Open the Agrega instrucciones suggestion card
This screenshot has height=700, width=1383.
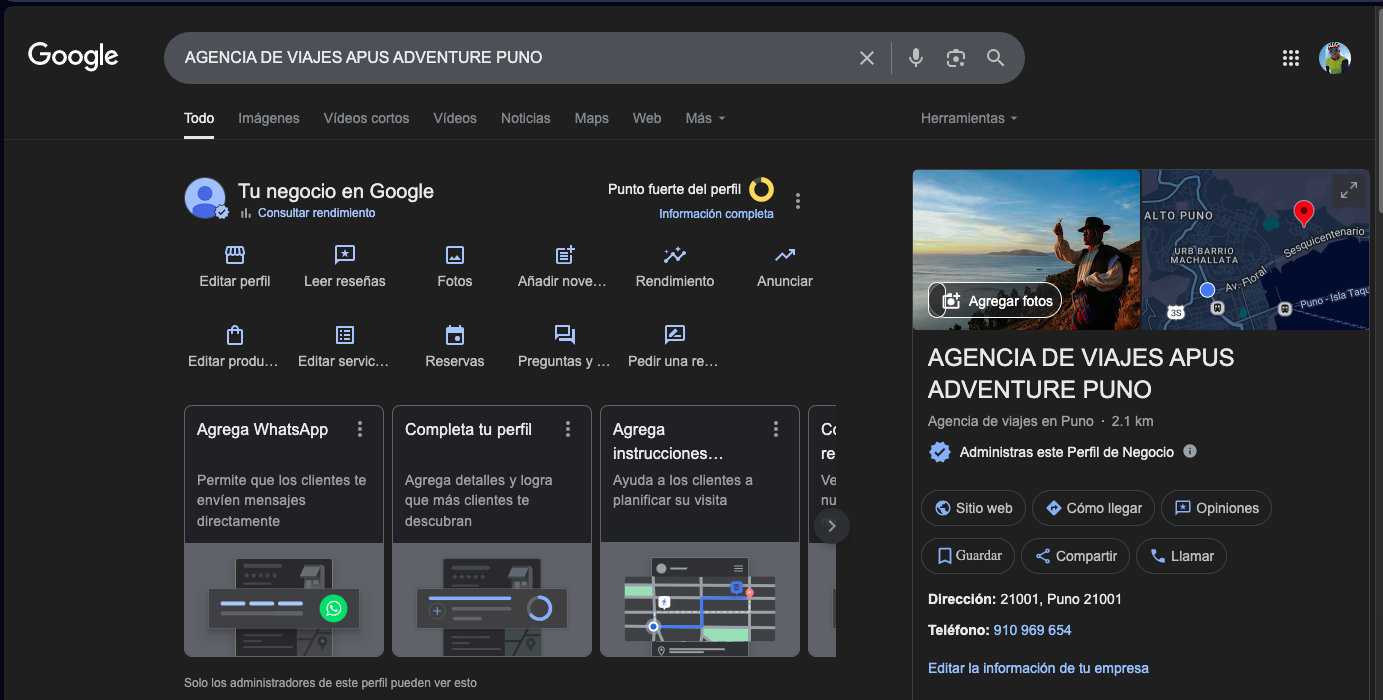coord(700,531)
